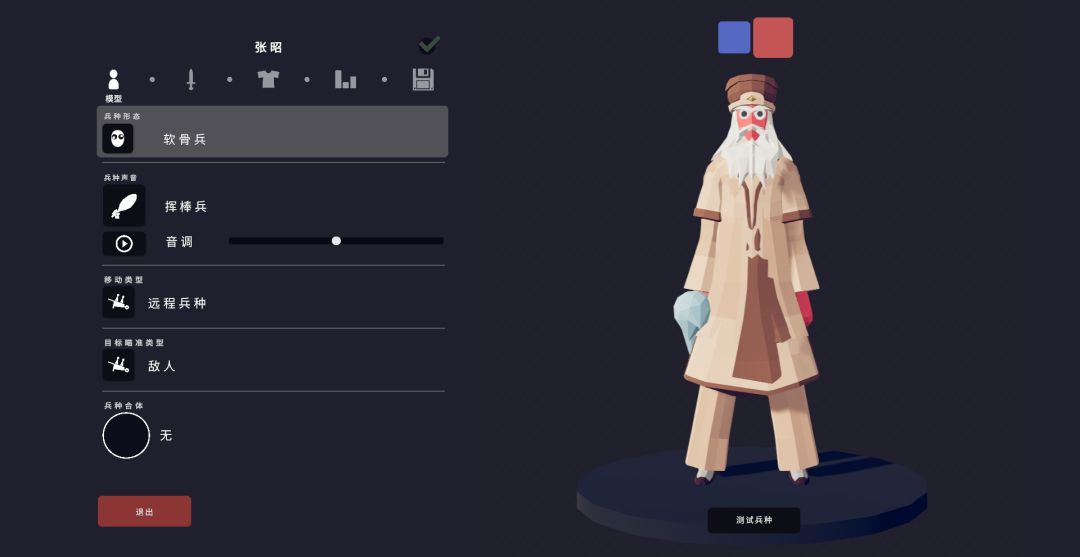Open the 挥棒兵 voice selection

[x=186, y=207]
